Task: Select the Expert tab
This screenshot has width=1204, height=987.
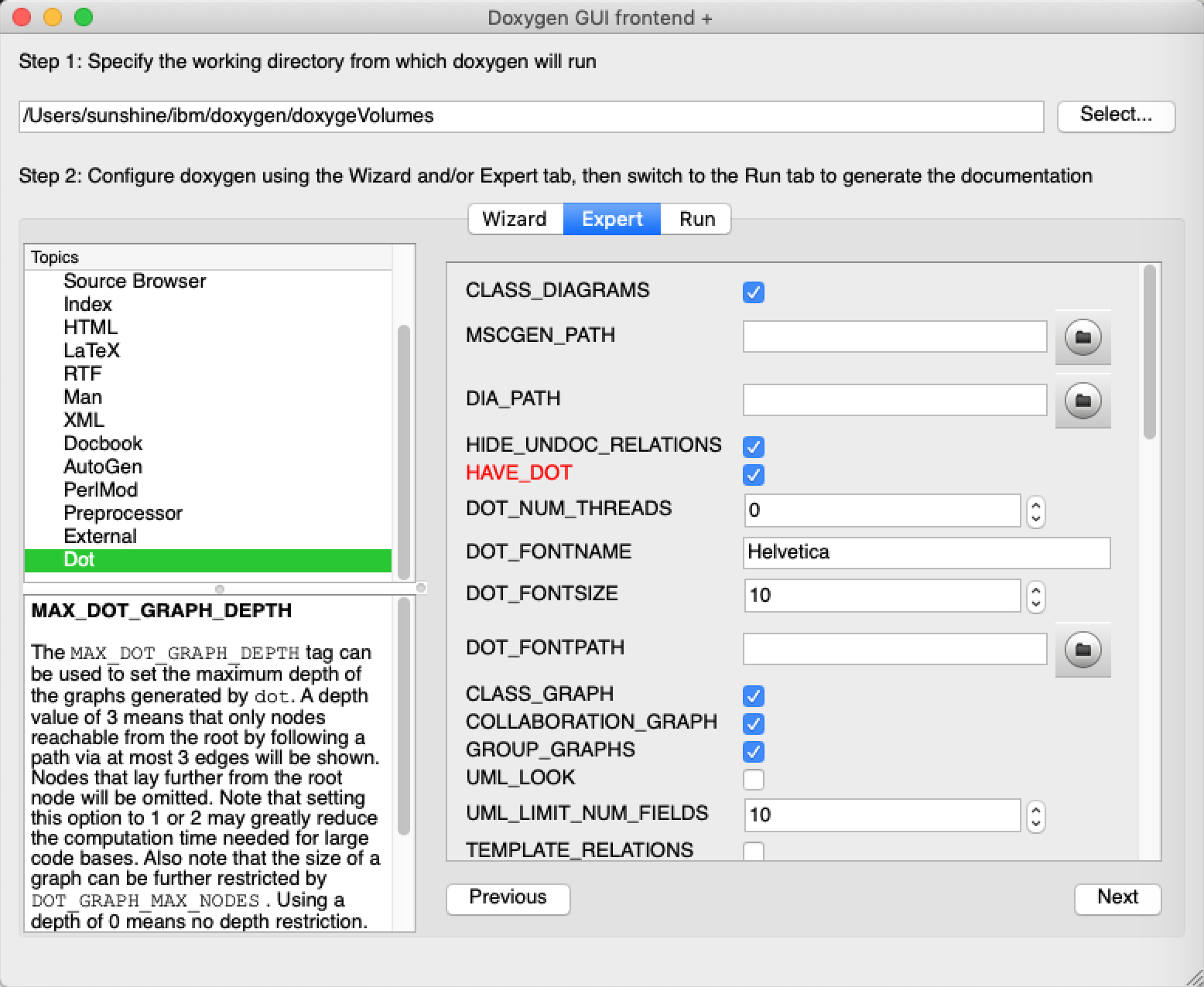Action: pos(612,219)
